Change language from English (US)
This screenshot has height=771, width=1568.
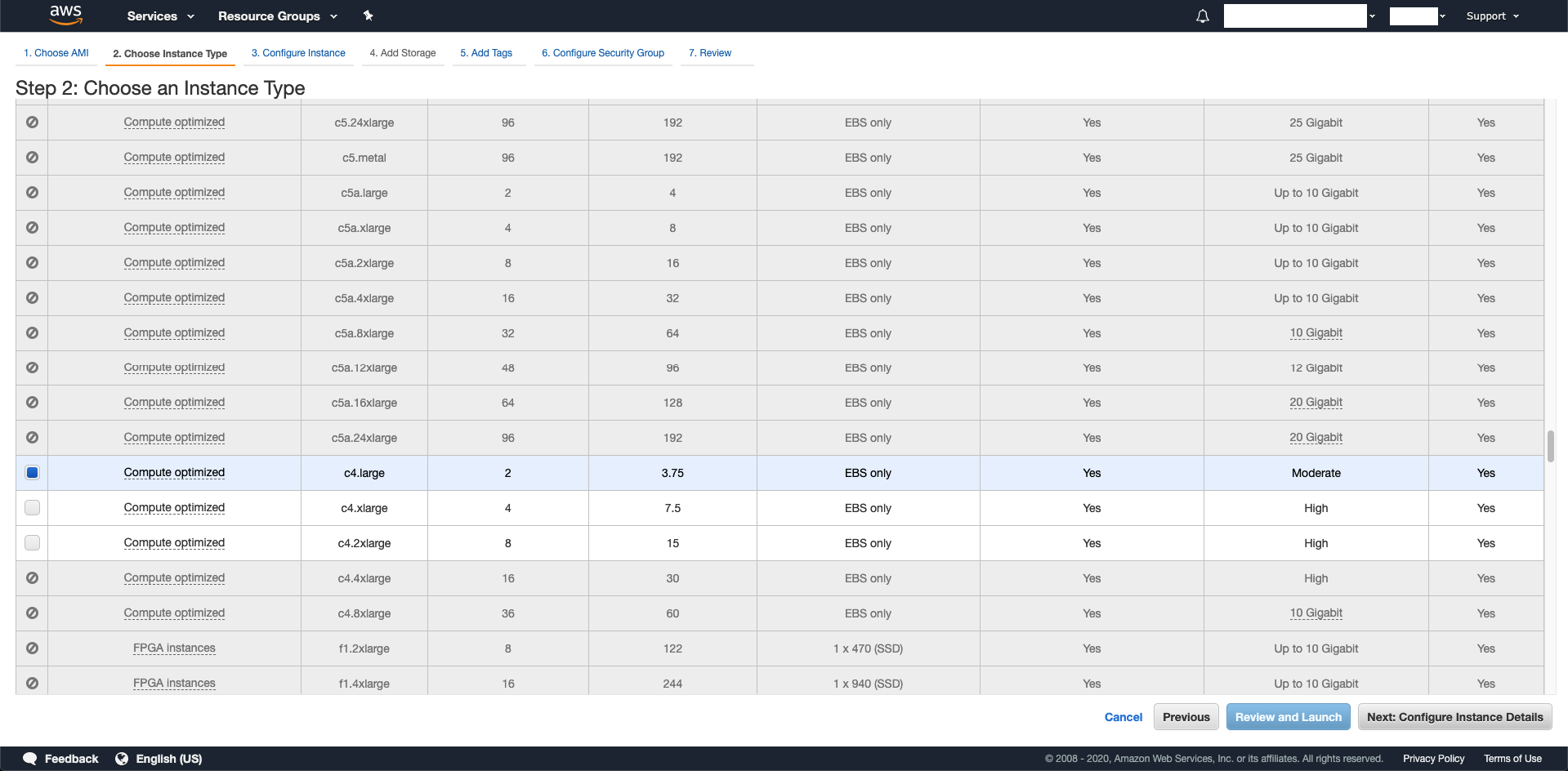[x=169, y=759]
